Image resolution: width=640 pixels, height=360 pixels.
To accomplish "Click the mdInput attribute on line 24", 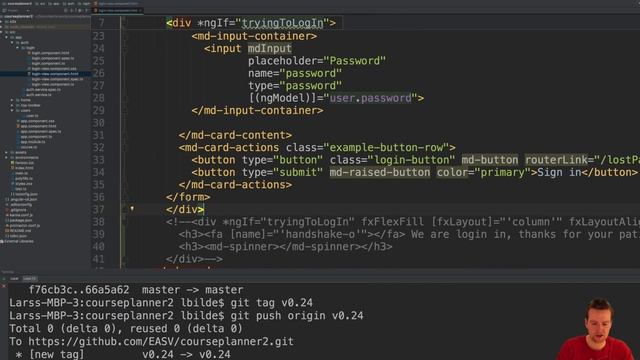I will pyautogui.click(x=270, y=49).
